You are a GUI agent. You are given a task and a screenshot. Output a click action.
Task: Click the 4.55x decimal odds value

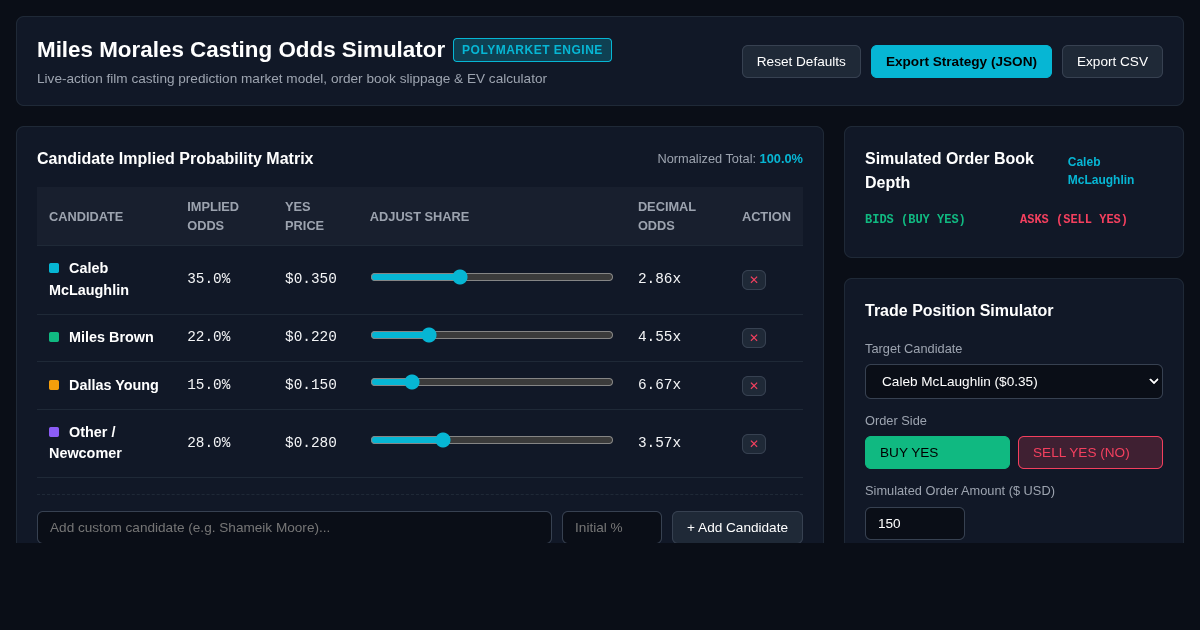(x=660, y=337)
